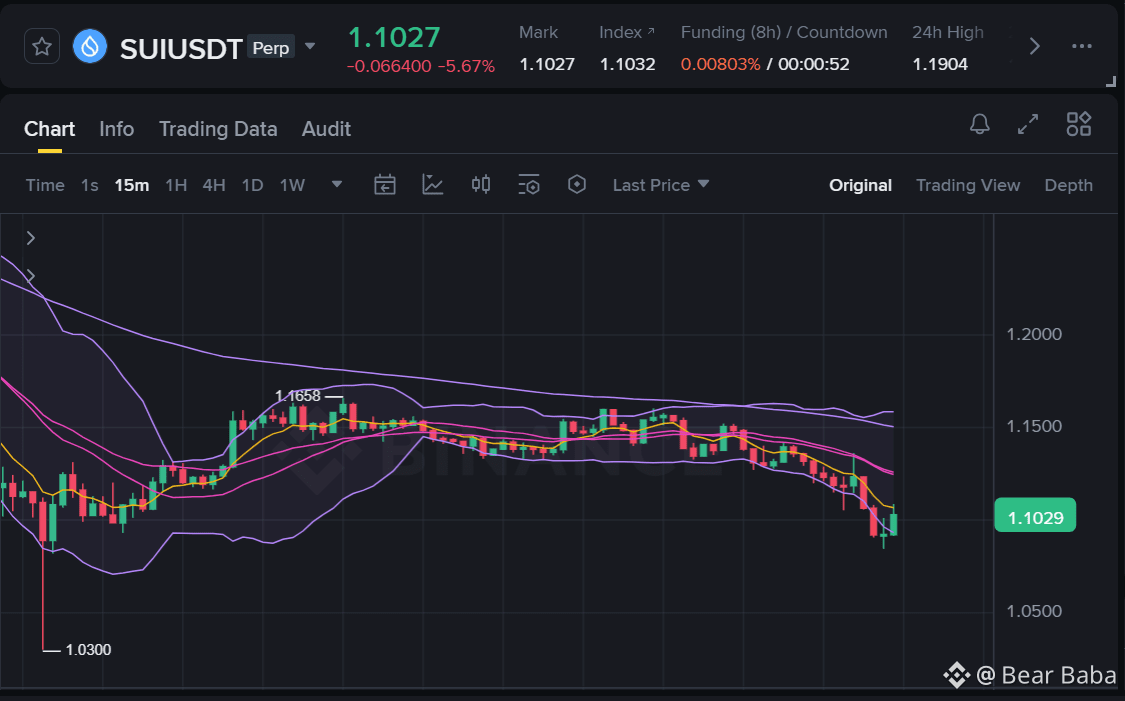Switch to Depth chart view
The image size is (1125, 701).
pos(1068,185)
